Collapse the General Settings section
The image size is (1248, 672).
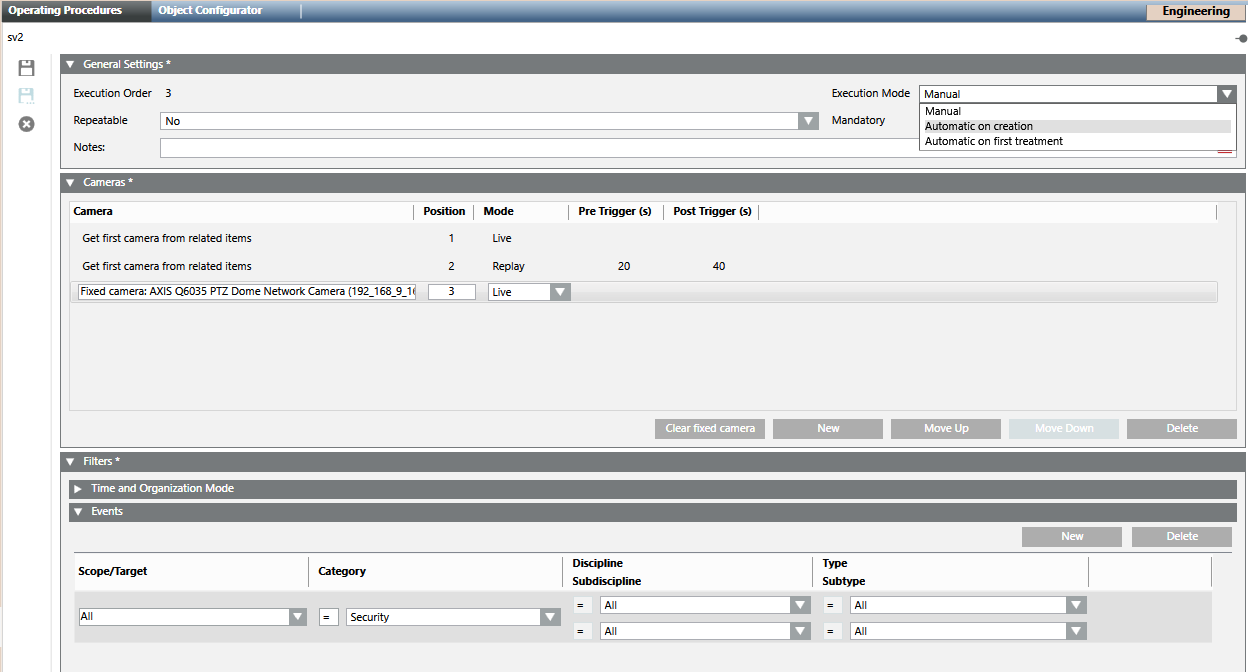[70, 65]
